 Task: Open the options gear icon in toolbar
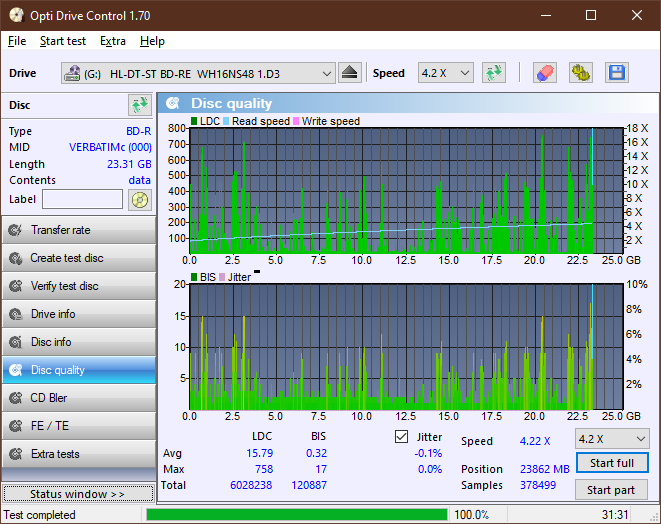pyautogui.click(x=580, y=73)
